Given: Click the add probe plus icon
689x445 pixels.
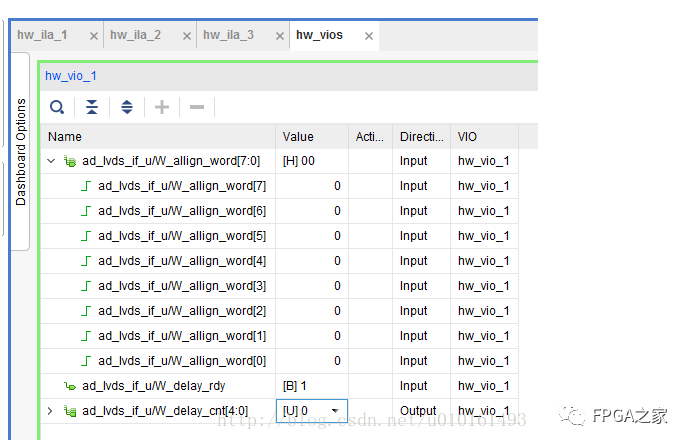Looking at the screenshot, I should (x=162, y=107).
